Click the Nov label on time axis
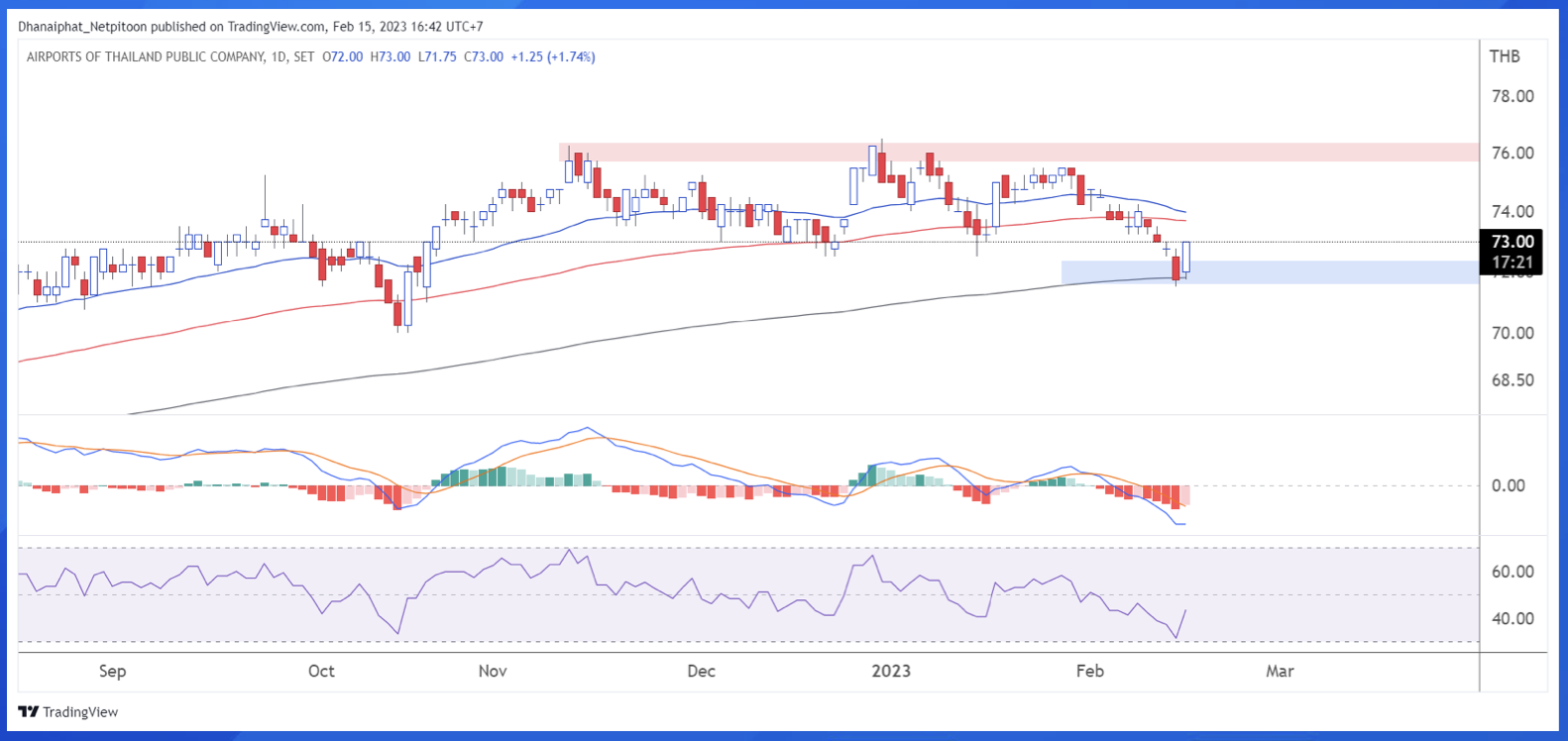This screenshot has width=1568, height=741. coord(493,671)
